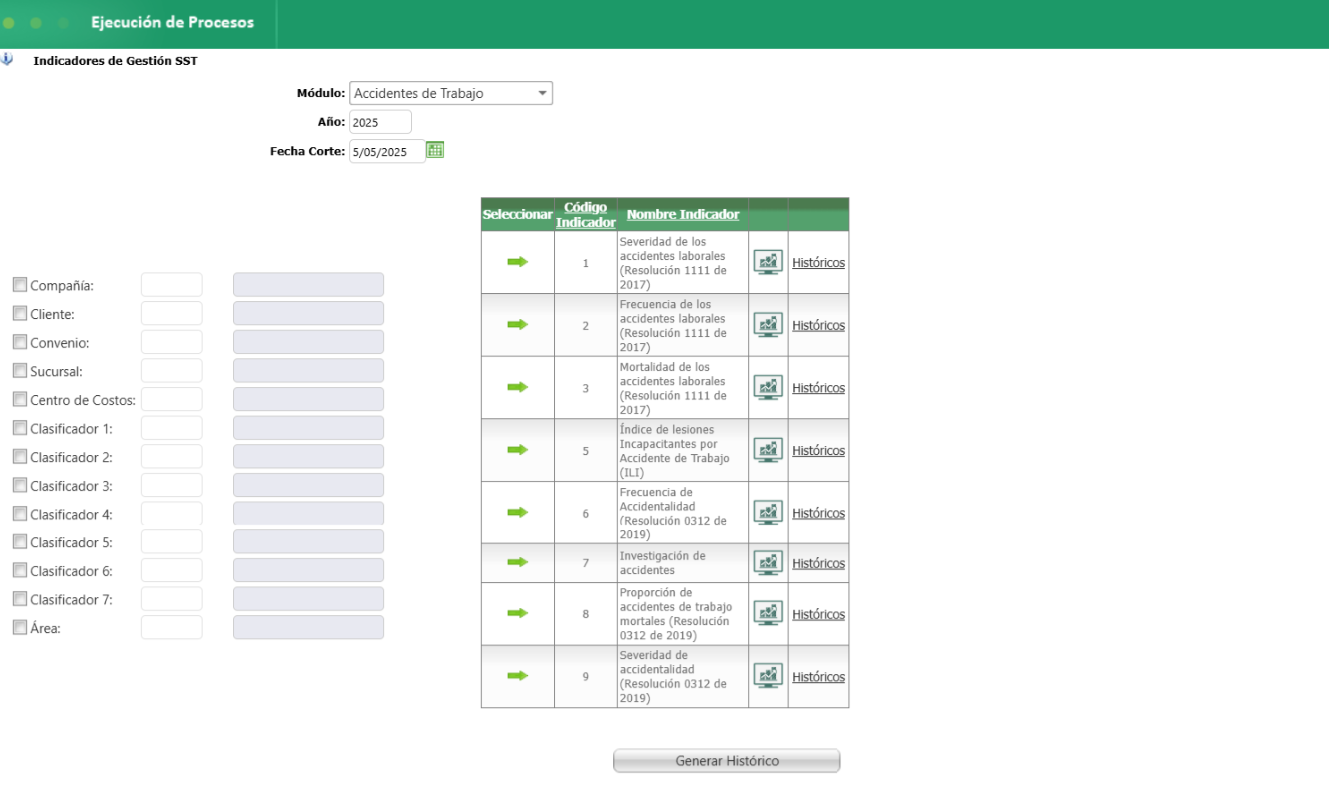Open chart icon for indicator 9
Image resolution: width=1329 pixels, height=787 pixels.
(768, 676)
